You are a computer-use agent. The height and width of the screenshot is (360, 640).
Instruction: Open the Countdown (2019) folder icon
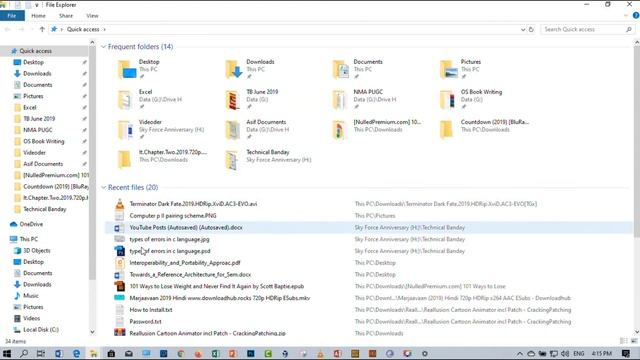[x=447, y=129]
